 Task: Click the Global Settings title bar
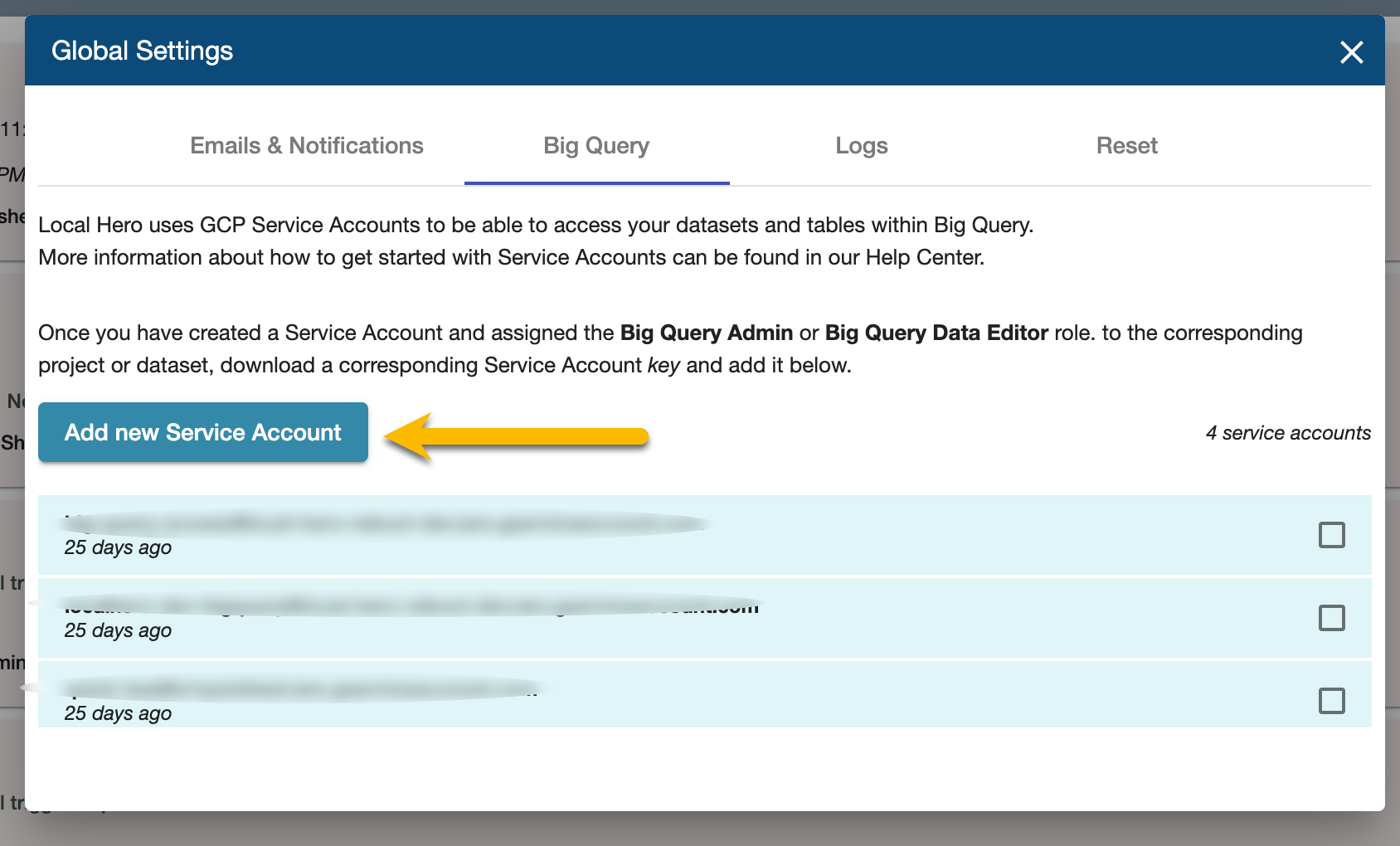[143, 50]
